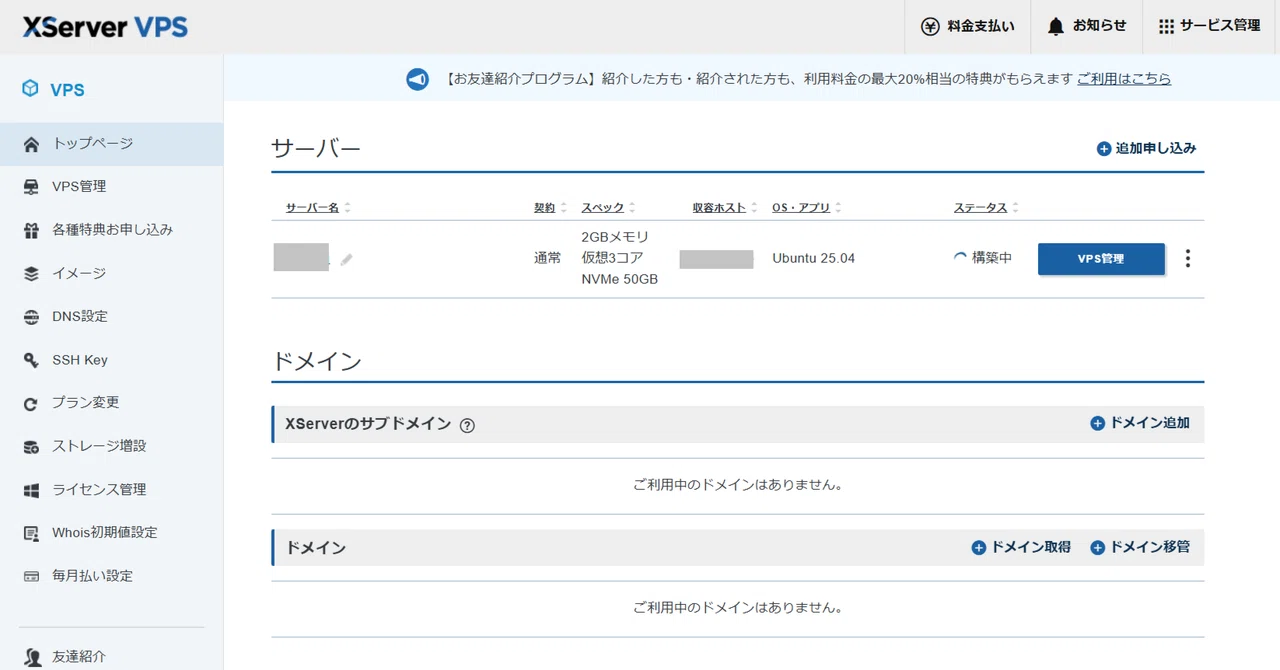Viewport: 1280px width, 670px height.
Task: Click the 通常 contract cell
Action: 548,258
